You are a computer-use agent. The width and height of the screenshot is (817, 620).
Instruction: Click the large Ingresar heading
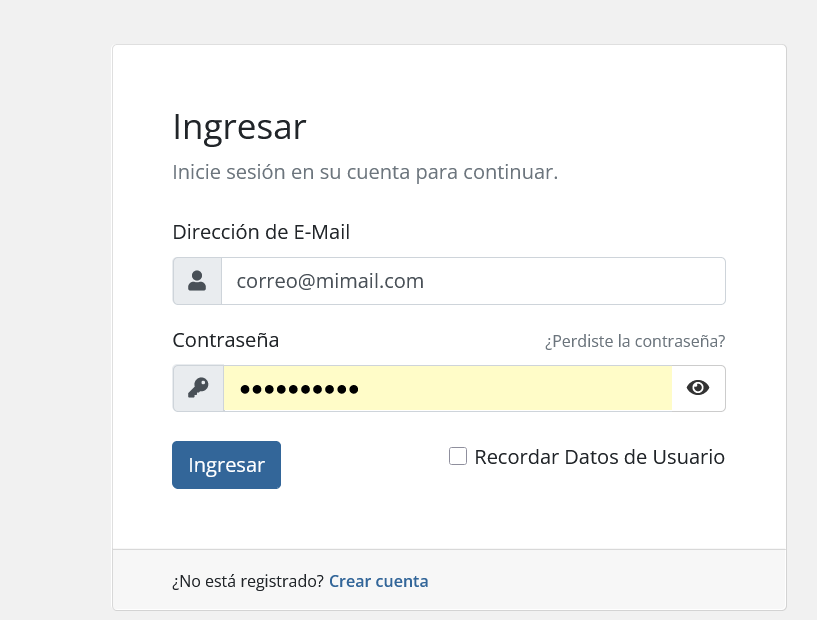[239, 127]
